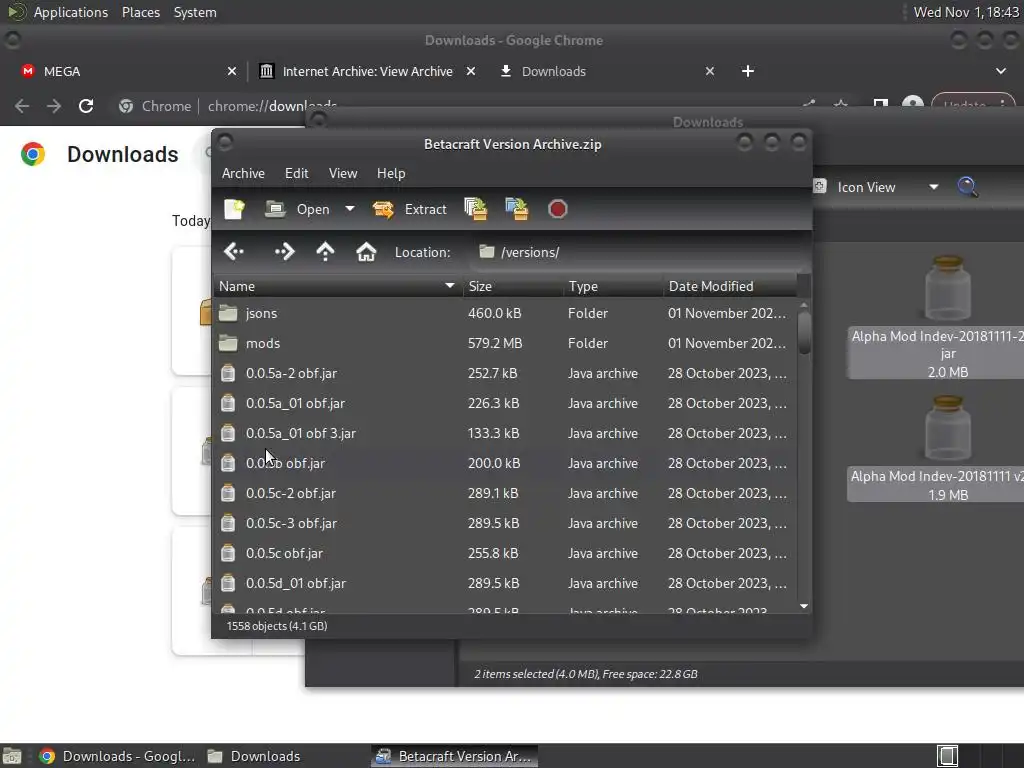Open the Places menu in top panel
Image resolution: width=1024 pixels, height=768 pixels.
tap(141, 12)
